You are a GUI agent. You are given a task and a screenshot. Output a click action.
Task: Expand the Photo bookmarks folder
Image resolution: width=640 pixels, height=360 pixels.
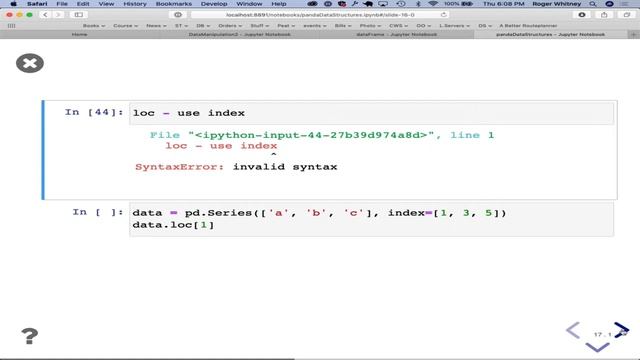[x=370, y=26]
